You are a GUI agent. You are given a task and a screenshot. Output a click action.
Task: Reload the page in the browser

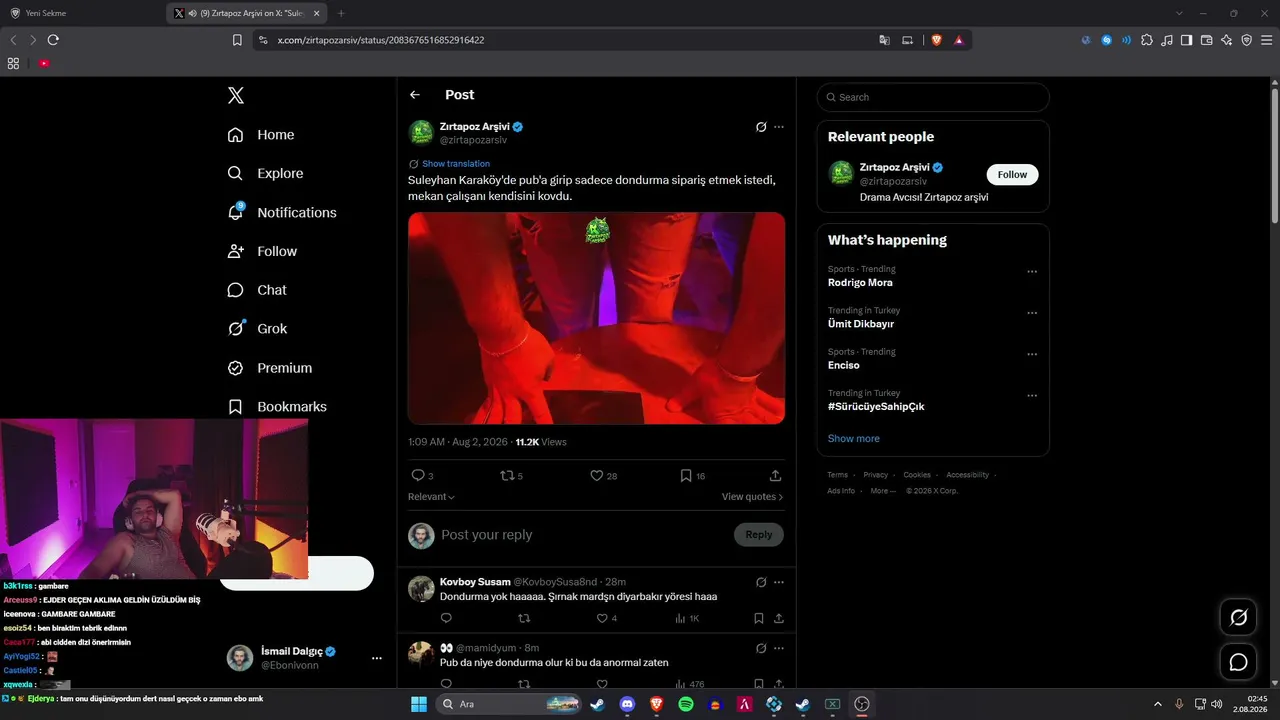(x=53, y=40)
